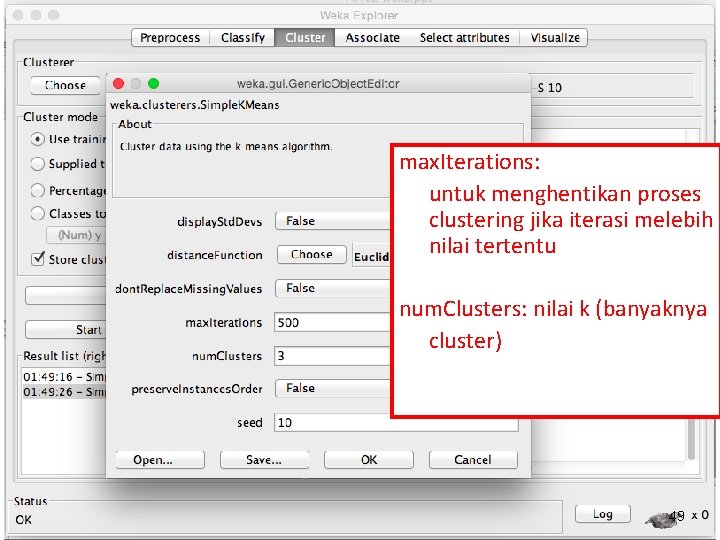This screenshot has width=720, height=540.
Task: Click Choose for distanceFunction
Action: click(312, 254)
